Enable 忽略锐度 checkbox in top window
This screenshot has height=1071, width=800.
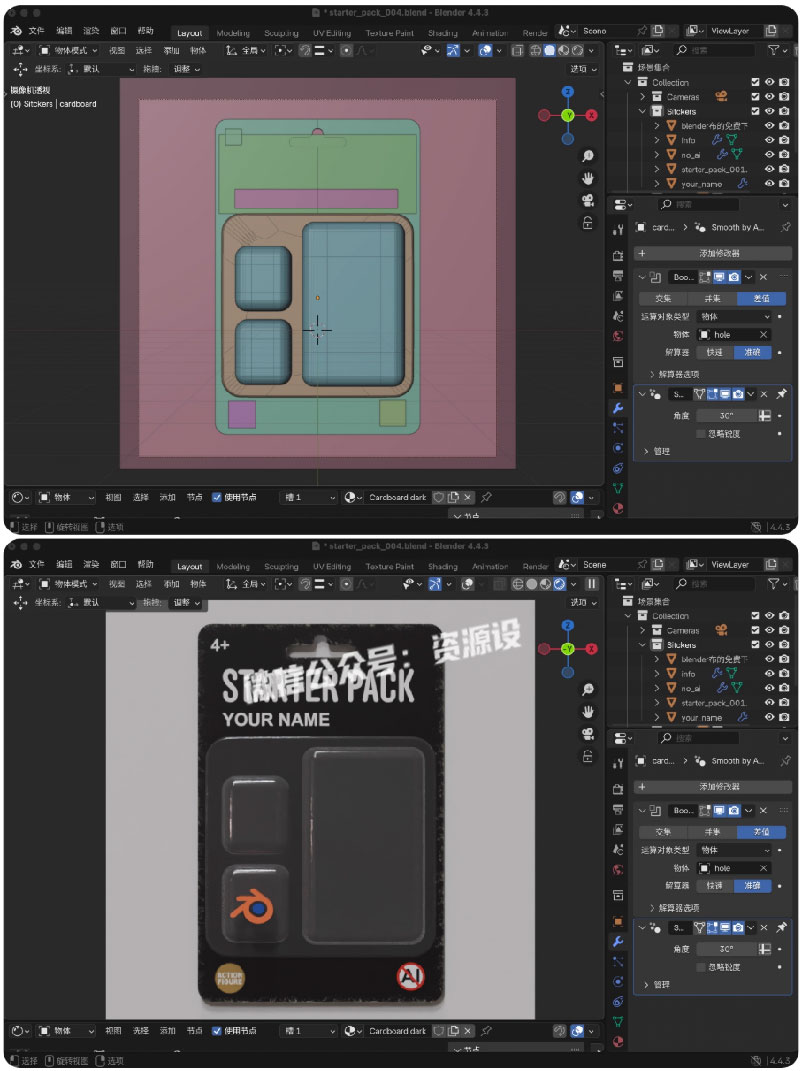click(701, 434)
